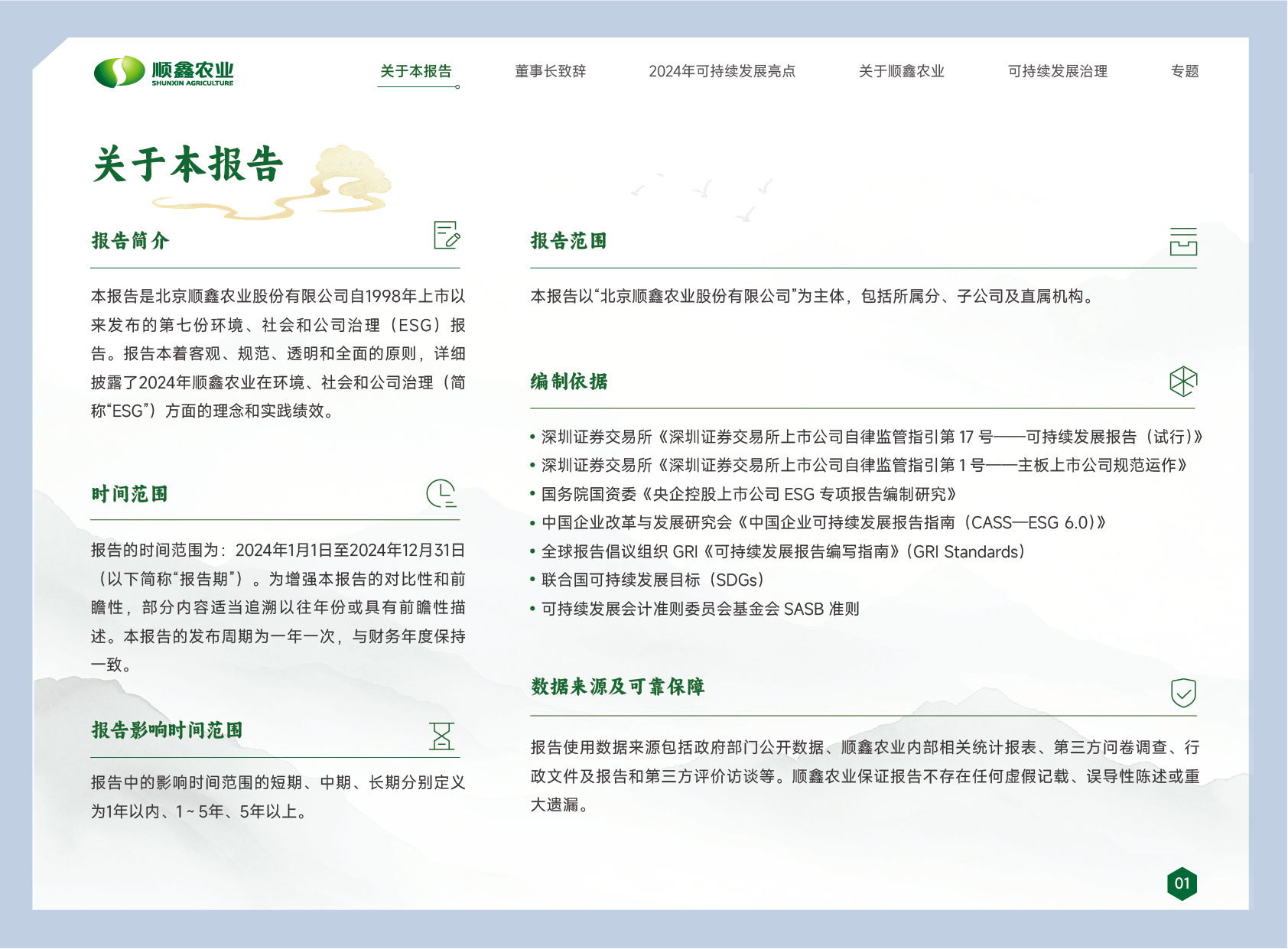Click the sentence beginning 本报告以“北京顺鑫农业
This screenshot has height=949, width=1288.
click(815, 296)
